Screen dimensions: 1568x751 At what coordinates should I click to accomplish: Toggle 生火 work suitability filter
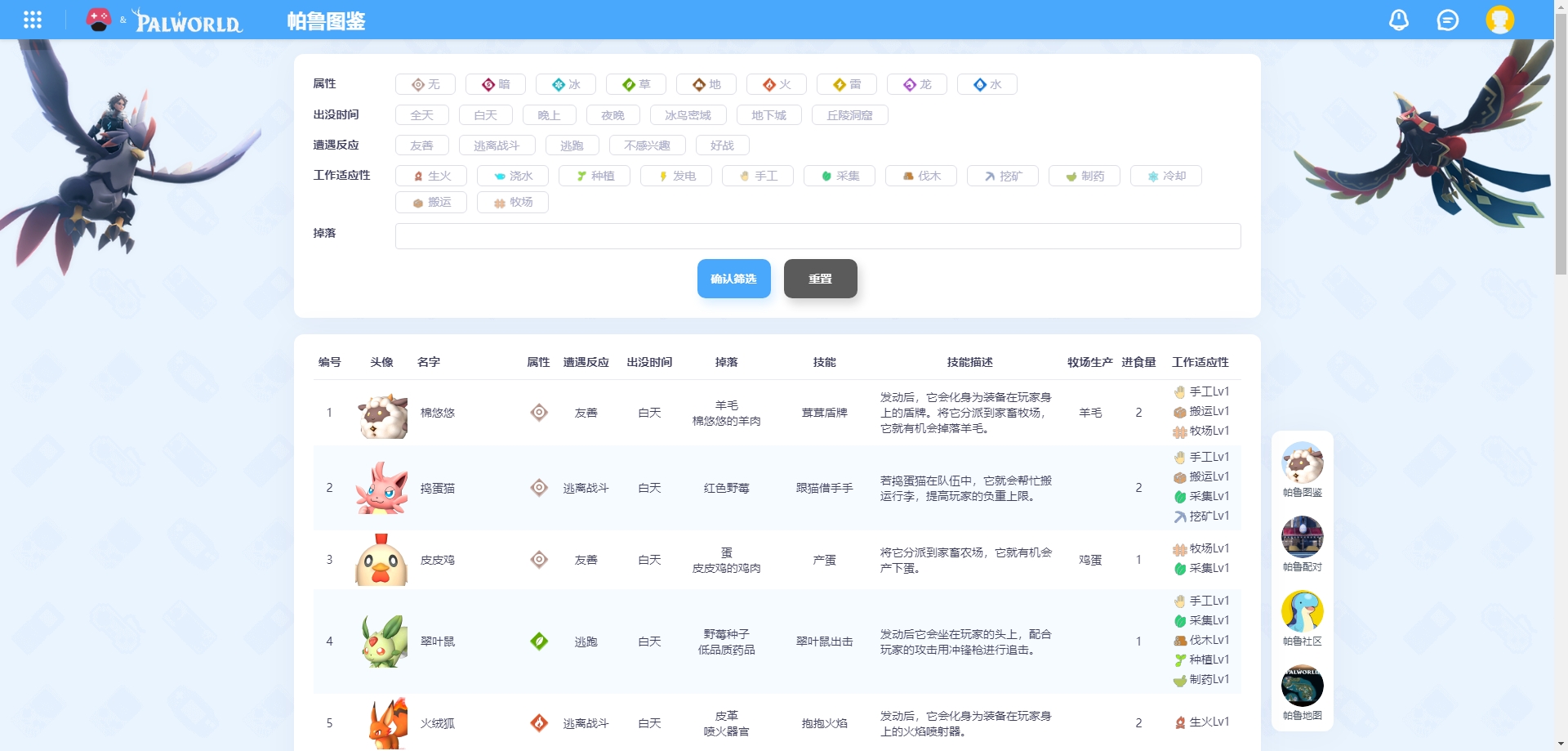pos(431,176)
